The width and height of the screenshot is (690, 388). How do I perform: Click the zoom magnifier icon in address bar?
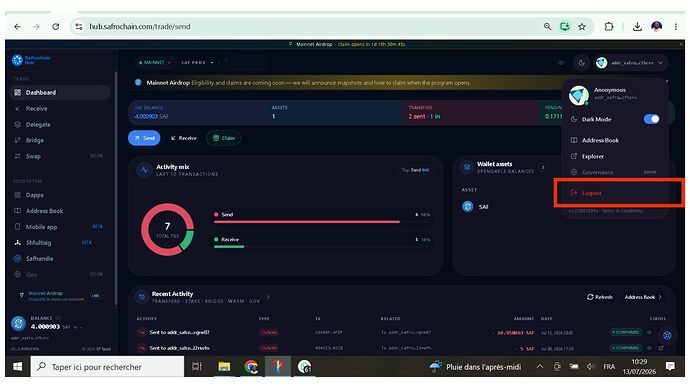point(547,26)
